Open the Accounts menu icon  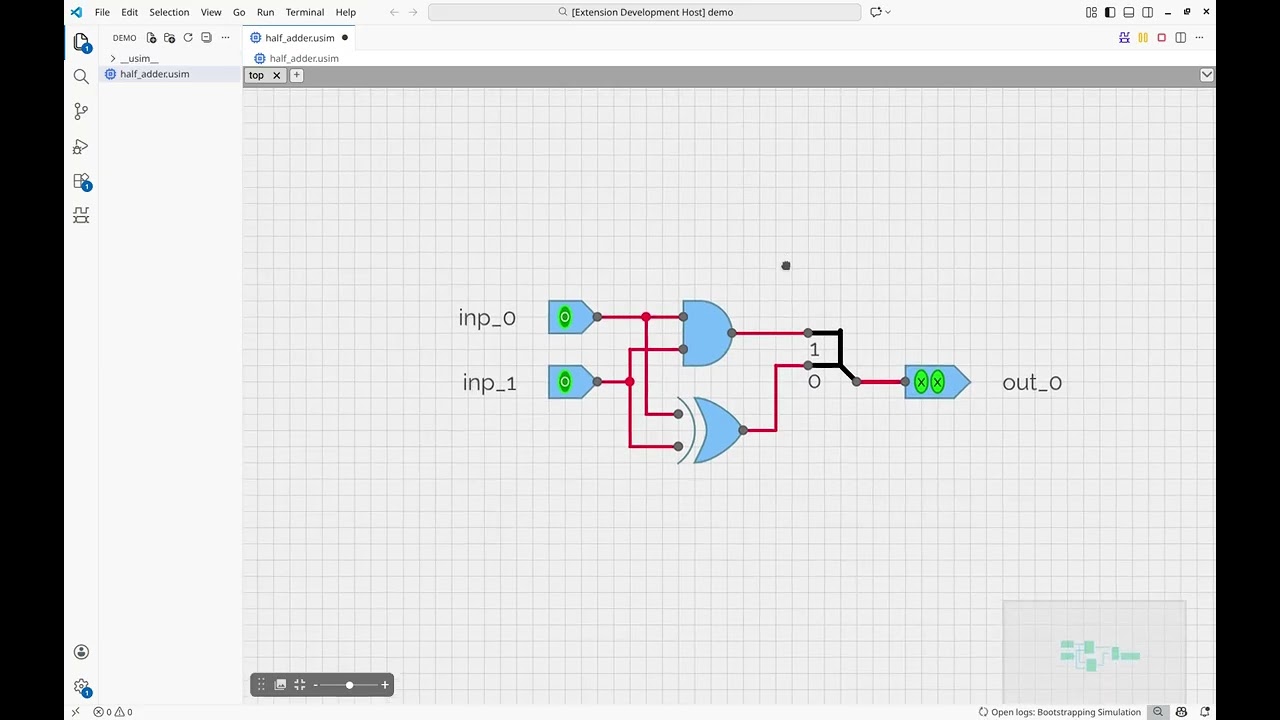click(x=81, y=652)
